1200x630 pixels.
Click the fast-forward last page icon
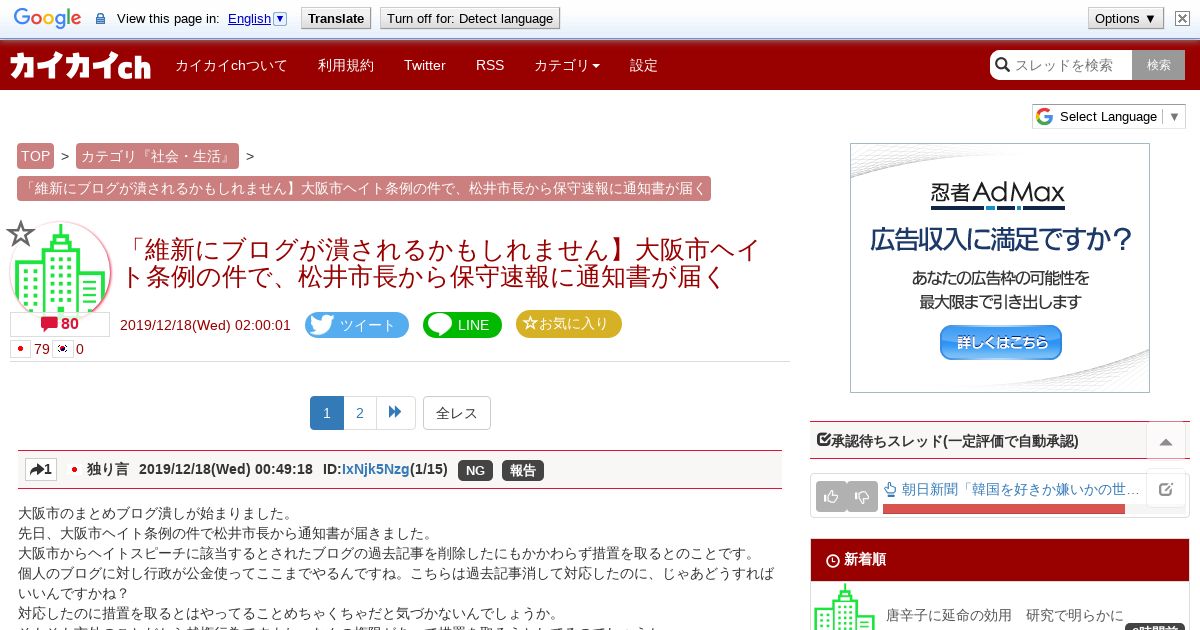[395, 413]
